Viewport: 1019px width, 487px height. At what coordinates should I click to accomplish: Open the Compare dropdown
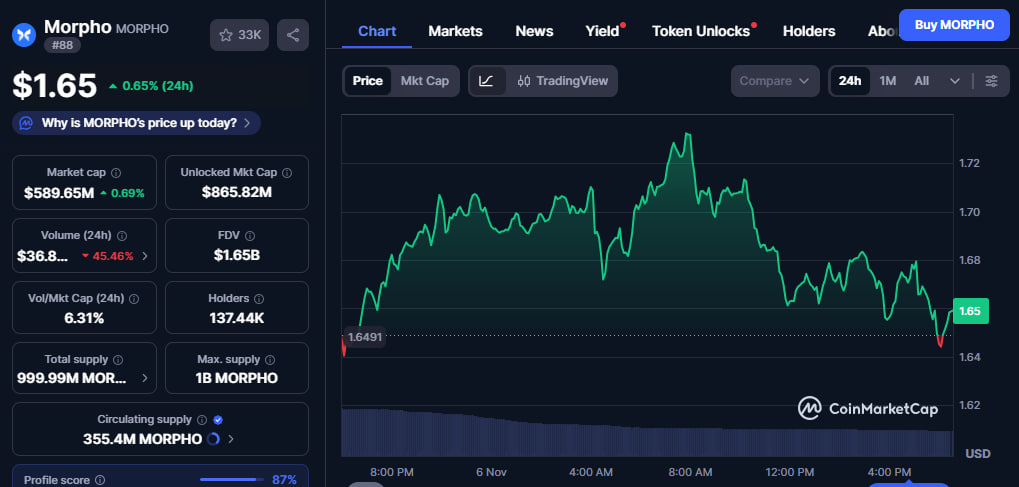[775, 81]
